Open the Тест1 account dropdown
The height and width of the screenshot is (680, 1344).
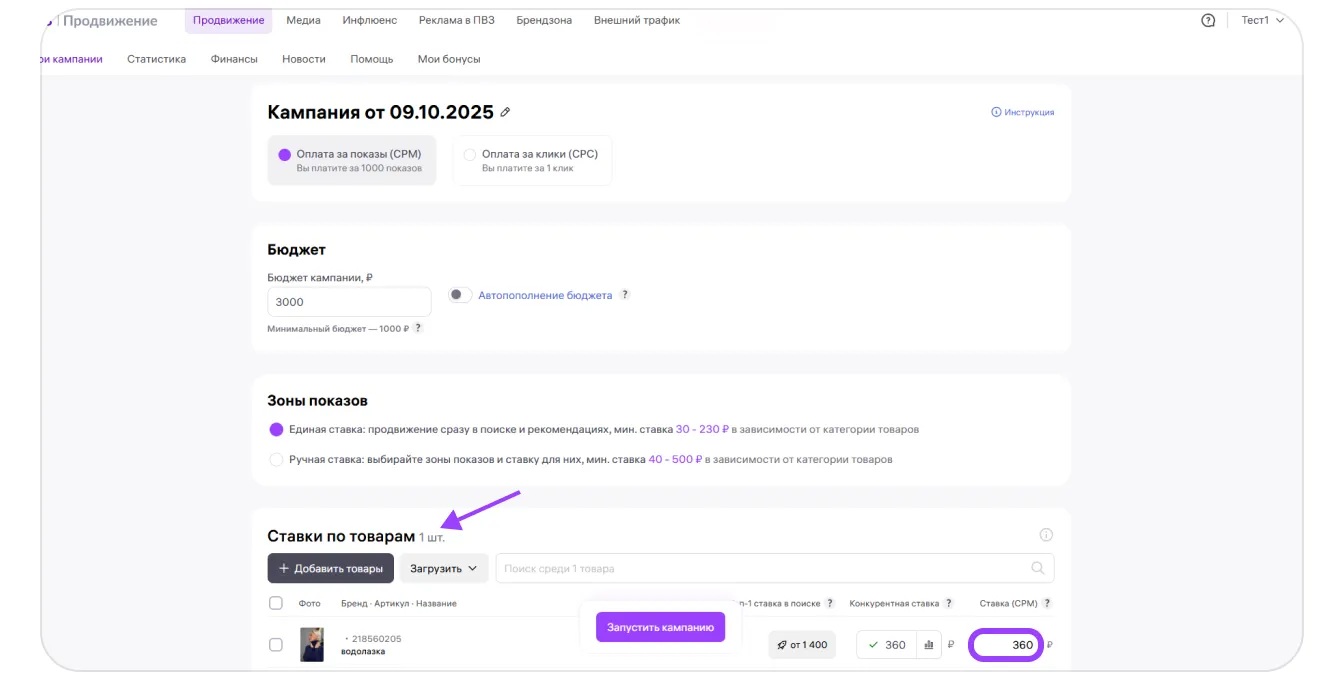click(1262, 20)
